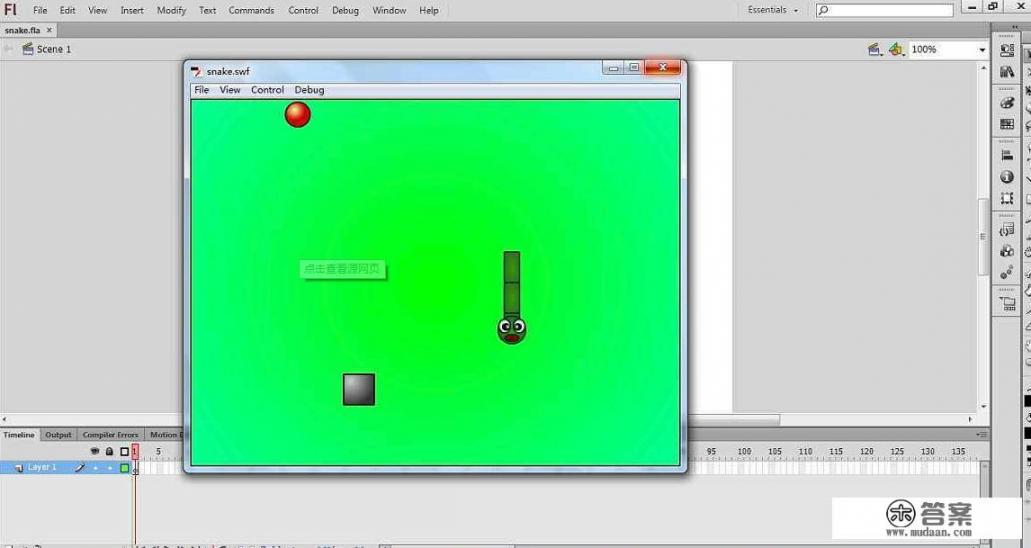The width and height of the screenshot is (1031, 548).
Task: Toggle outline color box for Layer 1
Action: (x=125, y=468)
